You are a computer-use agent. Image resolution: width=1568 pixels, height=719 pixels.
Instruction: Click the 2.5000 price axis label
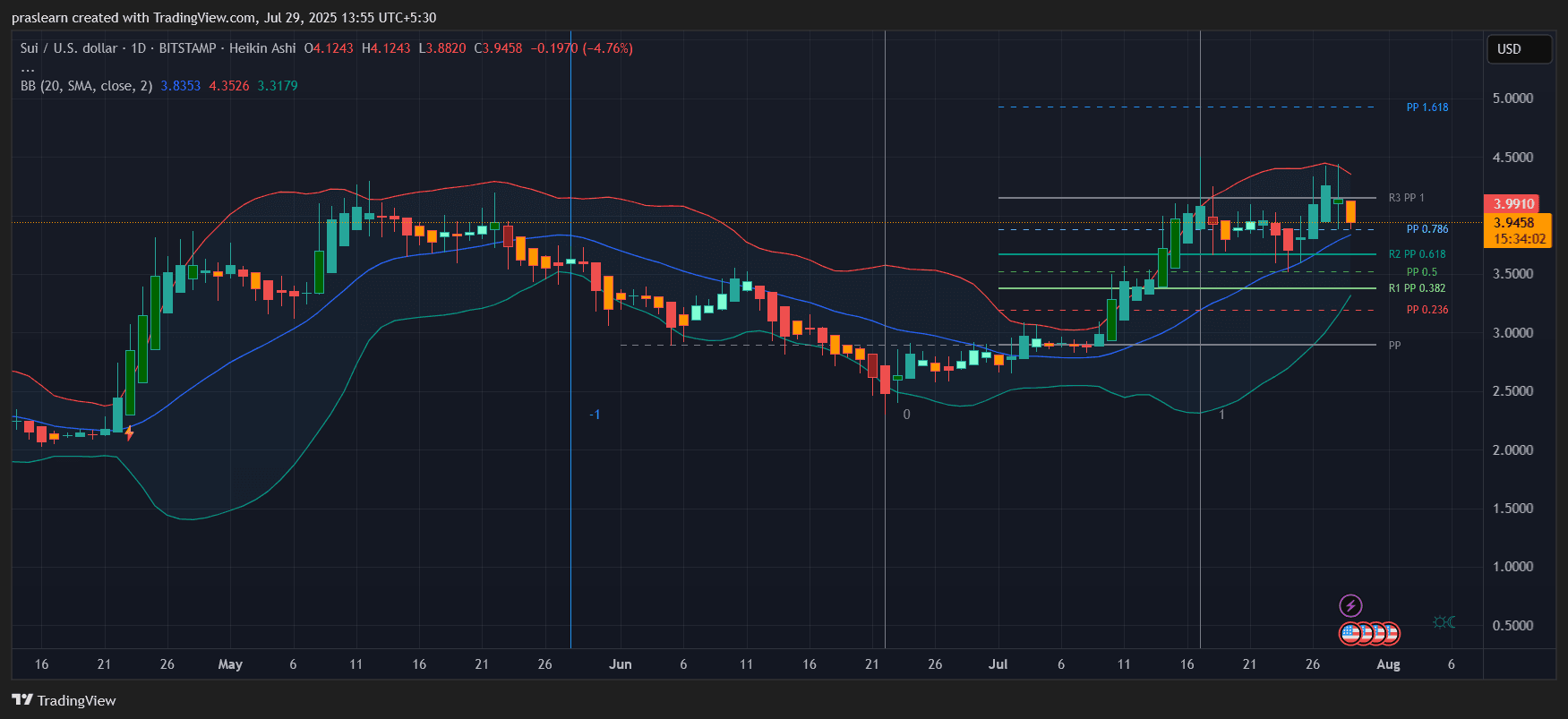point(1512,391)
